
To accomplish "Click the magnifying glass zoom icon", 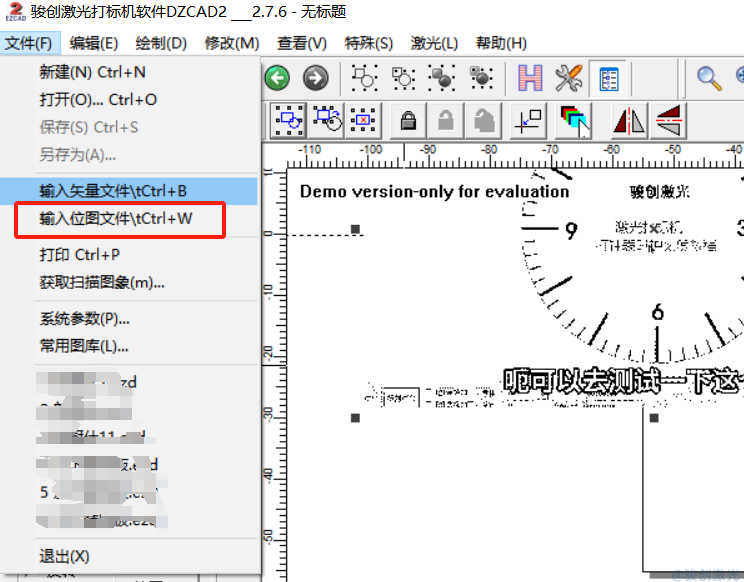I will click(x=709, y=78).
